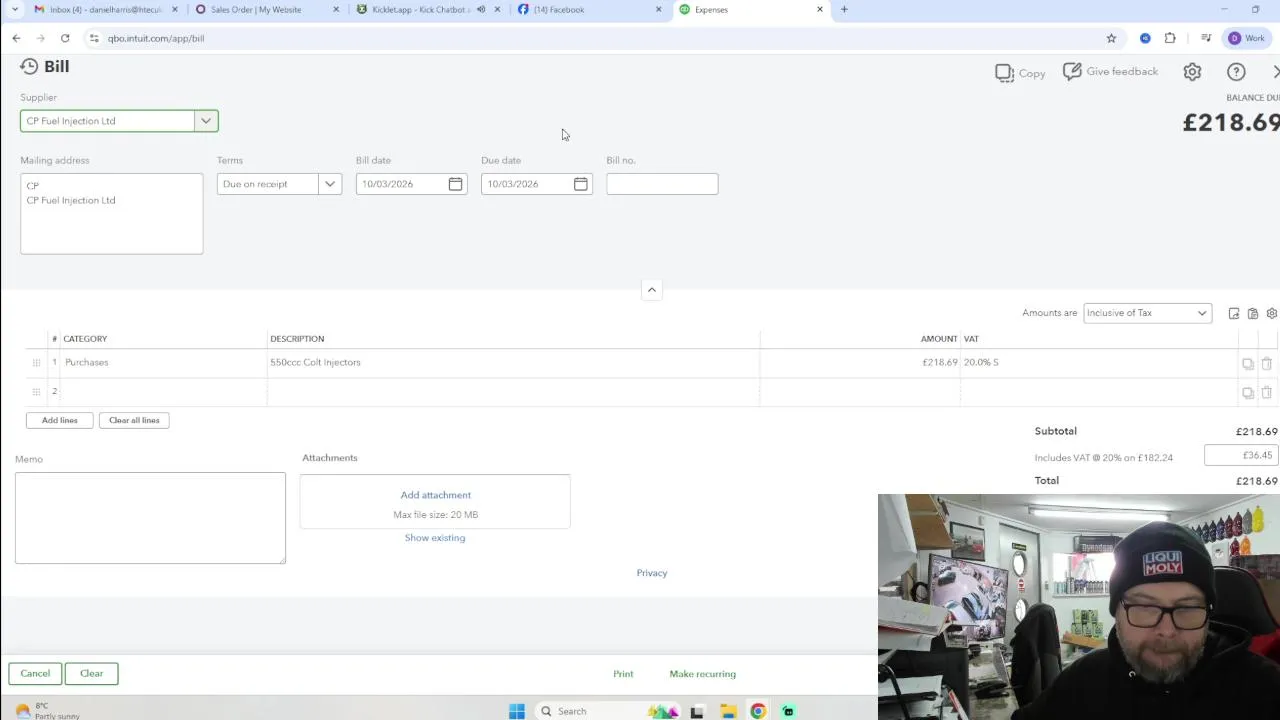The height and width of the screenshot is (720, 1280).
Task: Open a new browser tab
Action: click(x=844, y=9)
